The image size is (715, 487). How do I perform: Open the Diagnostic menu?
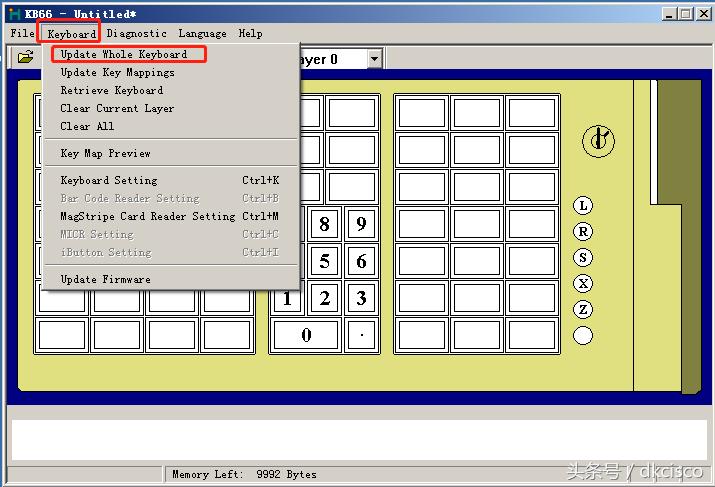(137, 34)
